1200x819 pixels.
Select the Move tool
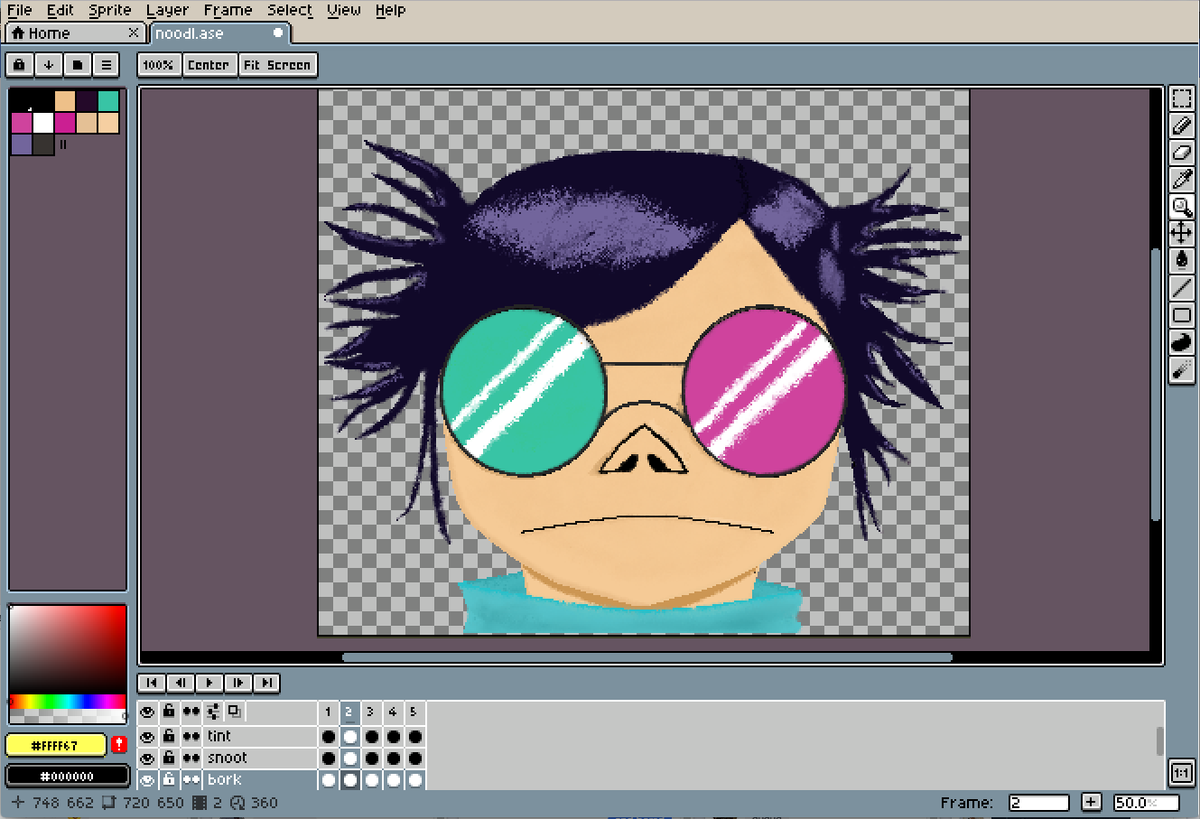(x=1181, y=234)
